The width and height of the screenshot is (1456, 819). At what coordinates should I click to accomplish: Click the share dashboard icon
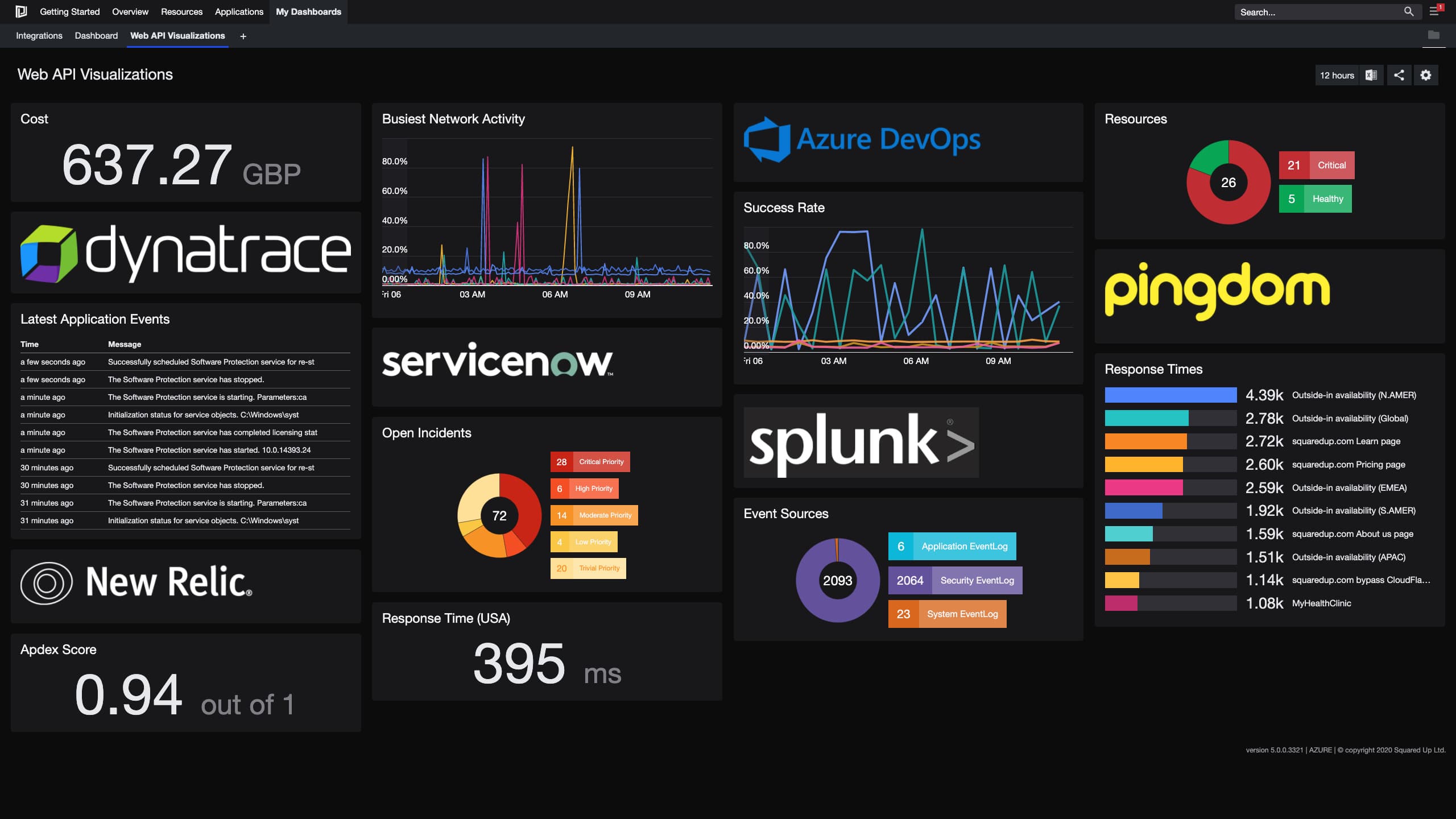coord(1399,75)
